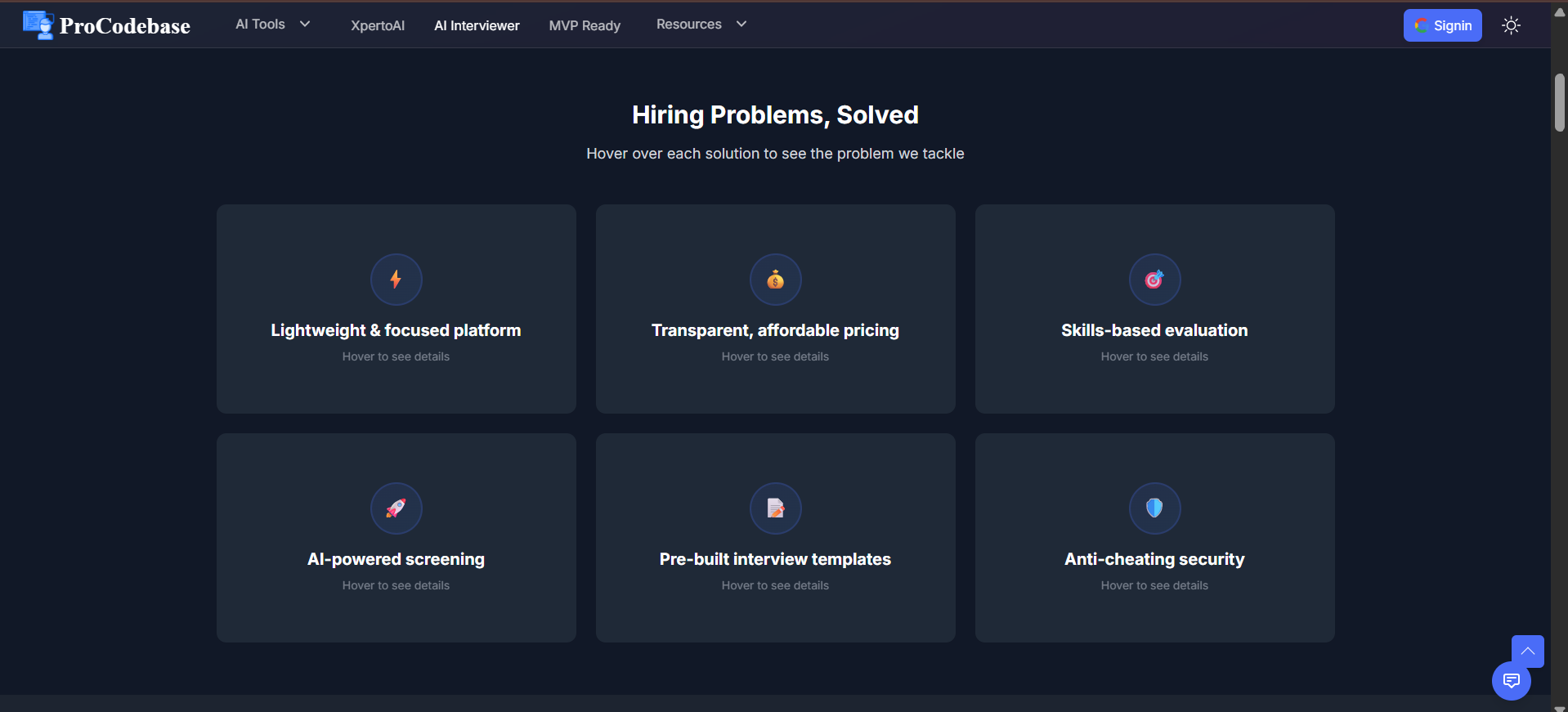Screen dimensions: 1568x712
Task: Click the ProCodebase logo icon
Action: pyautogui.click(x=38, y=25)
